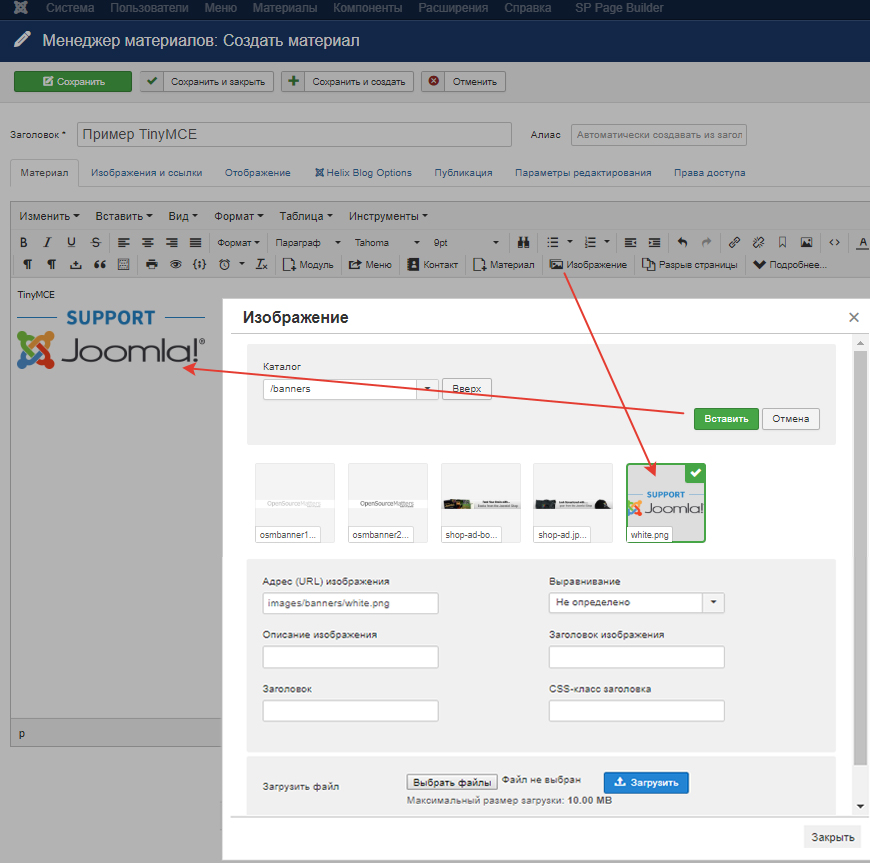Toggle the preview eye icon

click(x=175, y=265)
